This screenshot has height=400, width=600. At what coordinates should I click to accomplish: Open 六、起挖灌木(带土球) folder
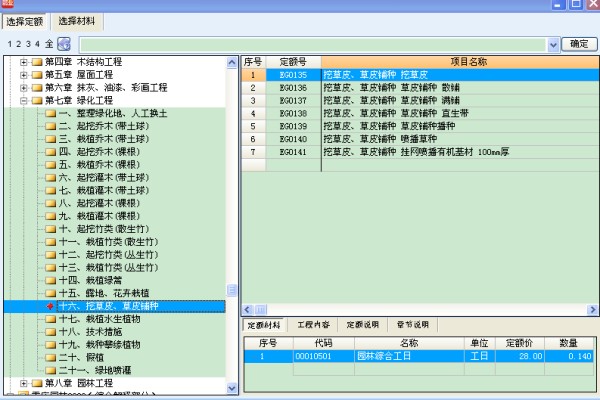click(x=104, y=178)
